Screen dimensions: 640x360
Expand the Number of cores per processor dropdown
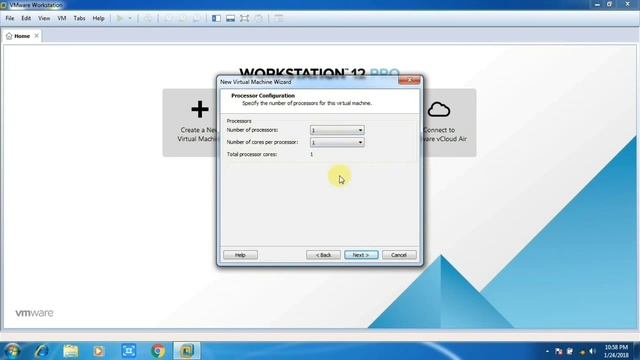[337, 142]
